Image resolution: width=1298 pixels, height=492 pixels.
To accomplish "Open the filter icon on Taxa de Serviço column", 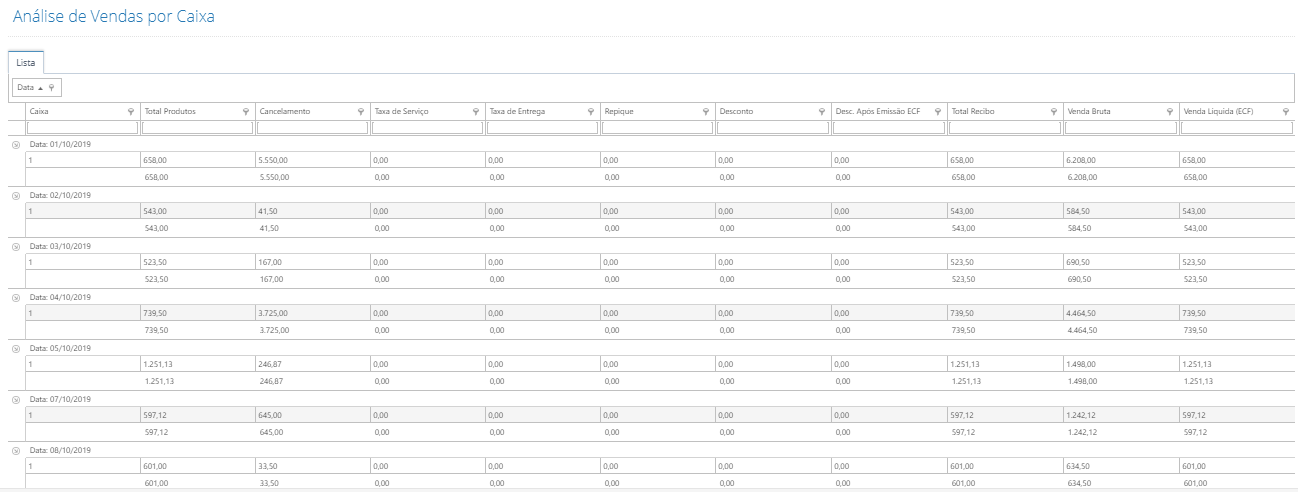I will pos(476,112).
